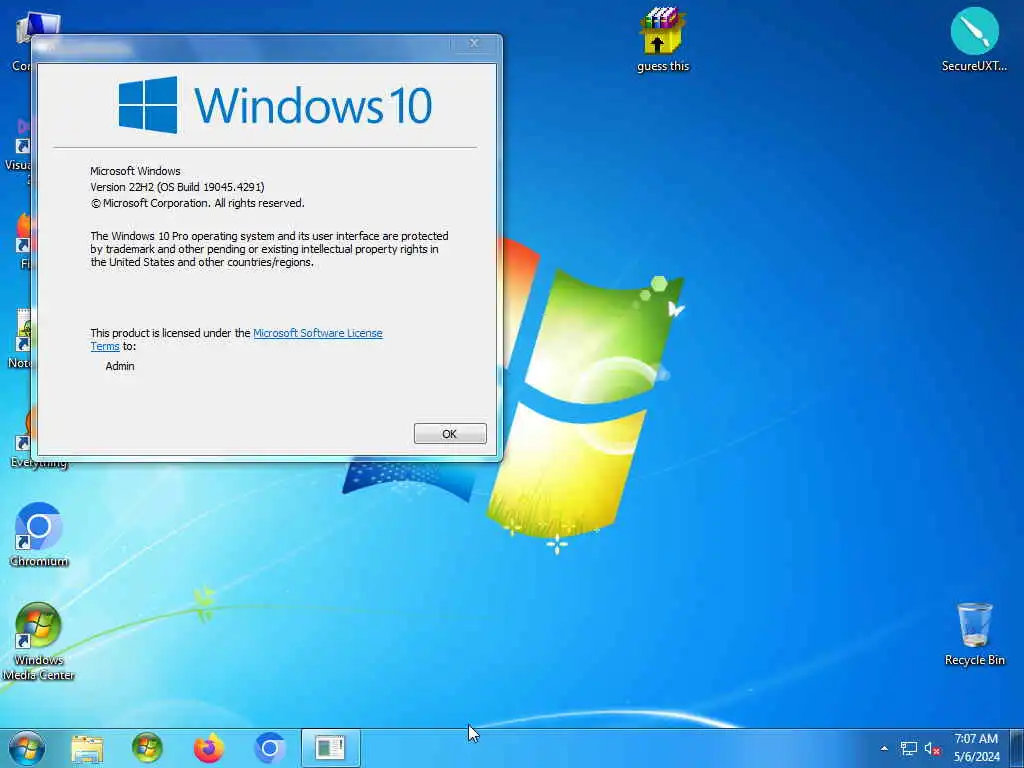Open the 'guess this' archive icon

tap(663, 39)
